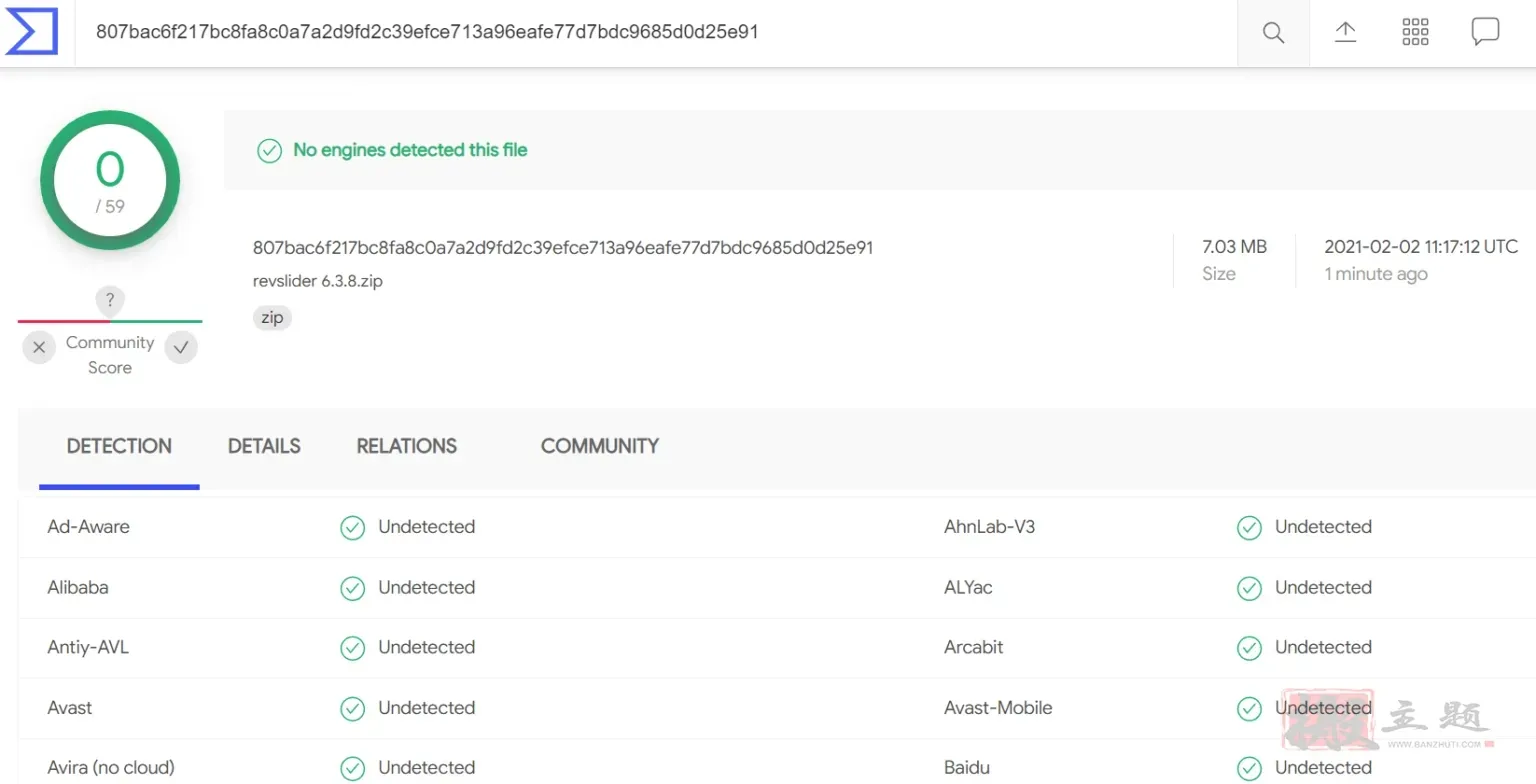This screenshot has height=784, width=1536.
Task: Click the search magnifier icon
Action: (x=1273, y=33)
